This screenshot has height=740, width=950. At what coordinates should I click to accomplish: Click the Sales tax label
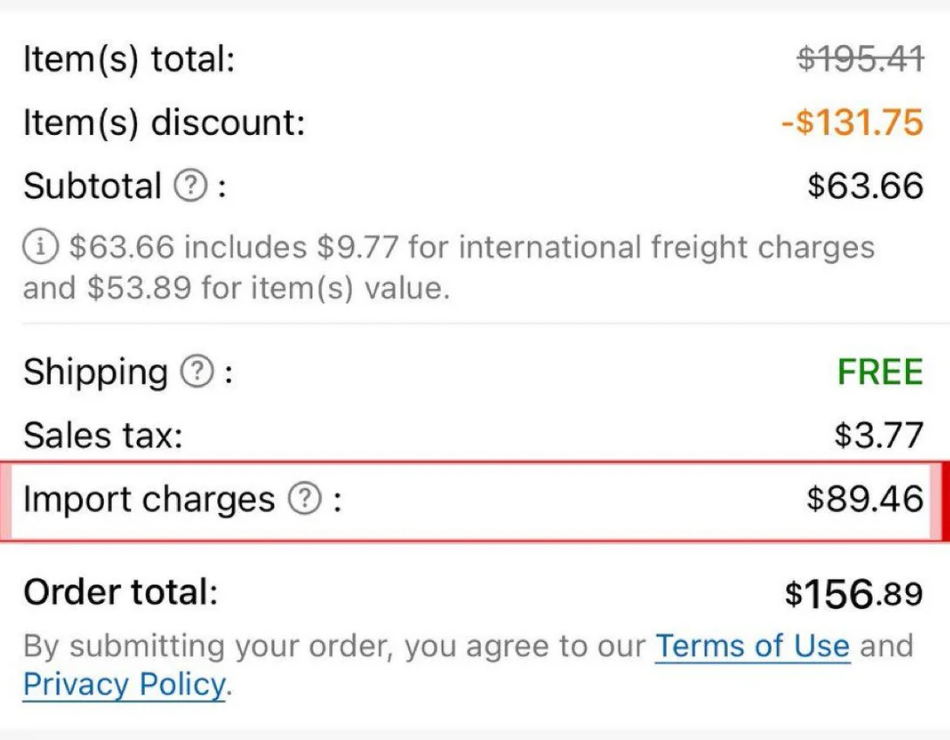click(102, 435)
